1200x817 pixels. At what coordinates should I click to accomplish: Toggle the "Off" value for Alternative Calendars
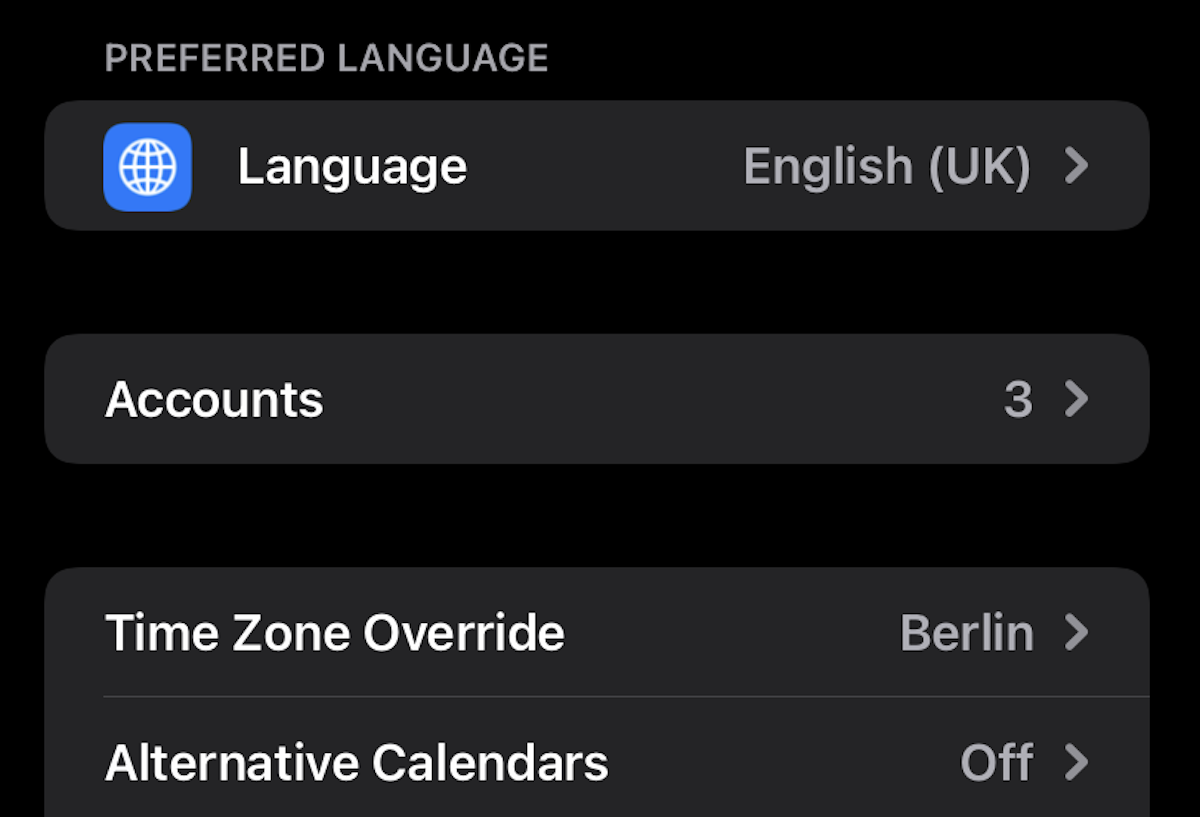(x=996, y=763)
